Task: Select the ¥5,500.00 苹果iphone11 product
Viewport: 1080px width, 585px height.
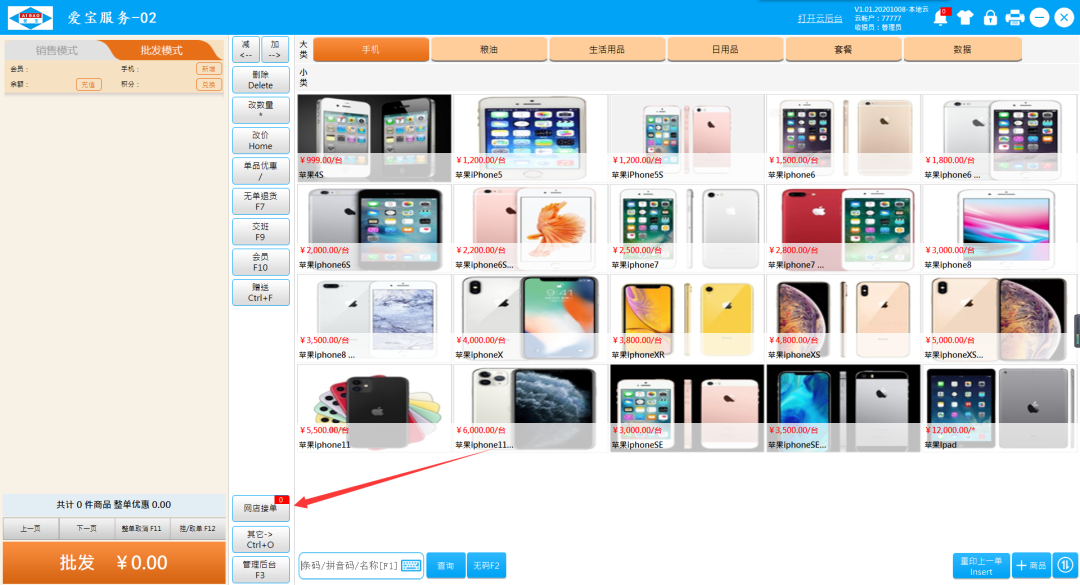Action: coord(374,408)
